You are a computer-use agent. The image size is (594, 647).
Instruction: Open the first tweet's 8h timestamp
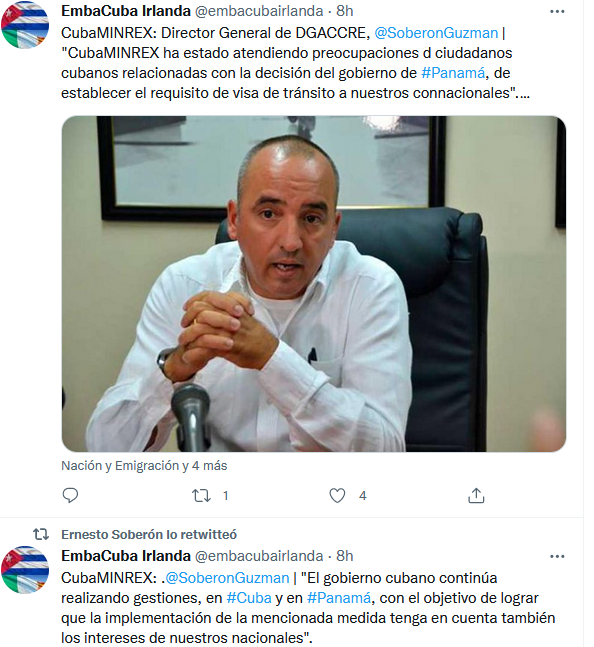345,11
